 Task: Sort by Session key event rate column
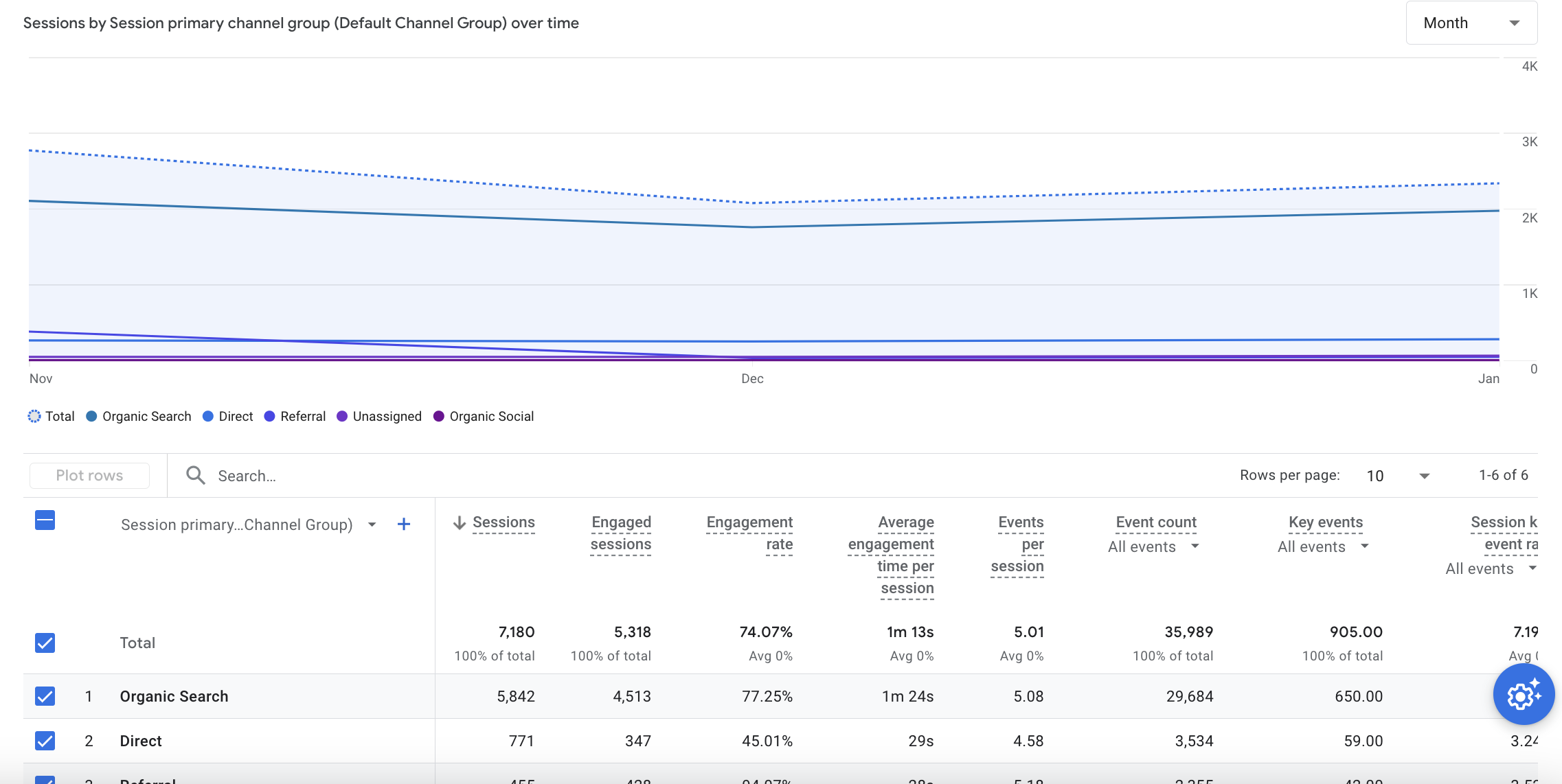pos(1504,533)
